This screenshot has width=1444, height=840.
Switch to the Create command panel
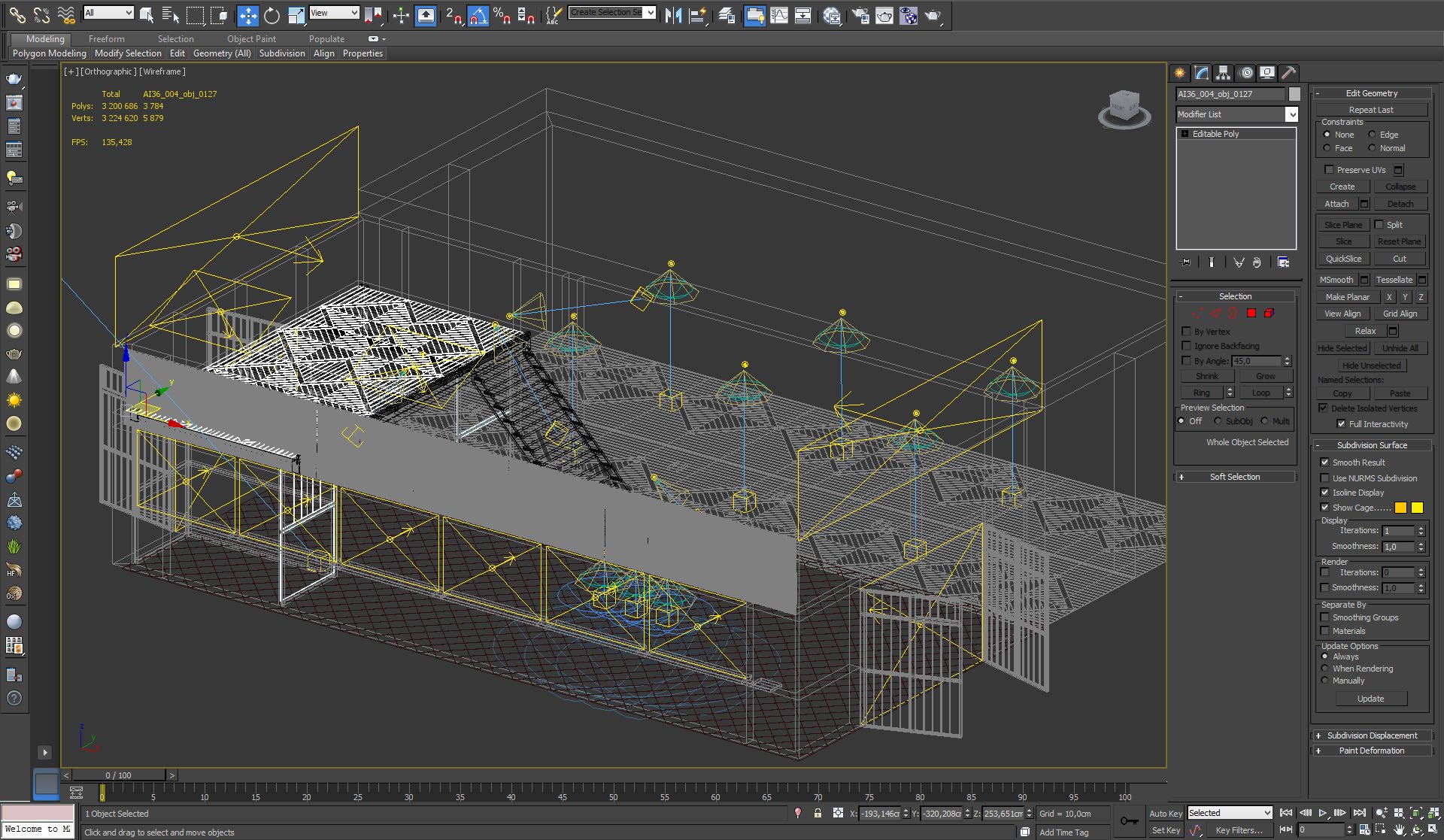1180,73
